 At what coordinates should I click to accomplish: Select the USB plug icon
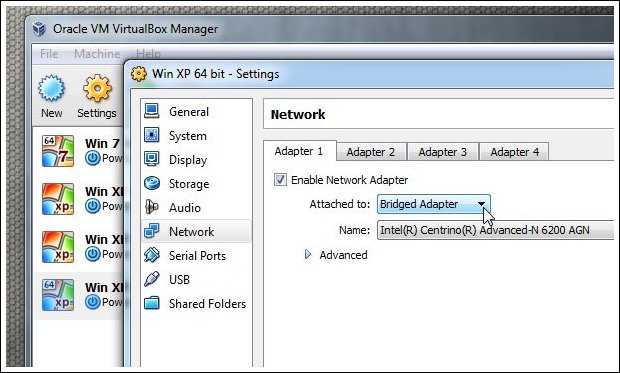click(151, 279)
